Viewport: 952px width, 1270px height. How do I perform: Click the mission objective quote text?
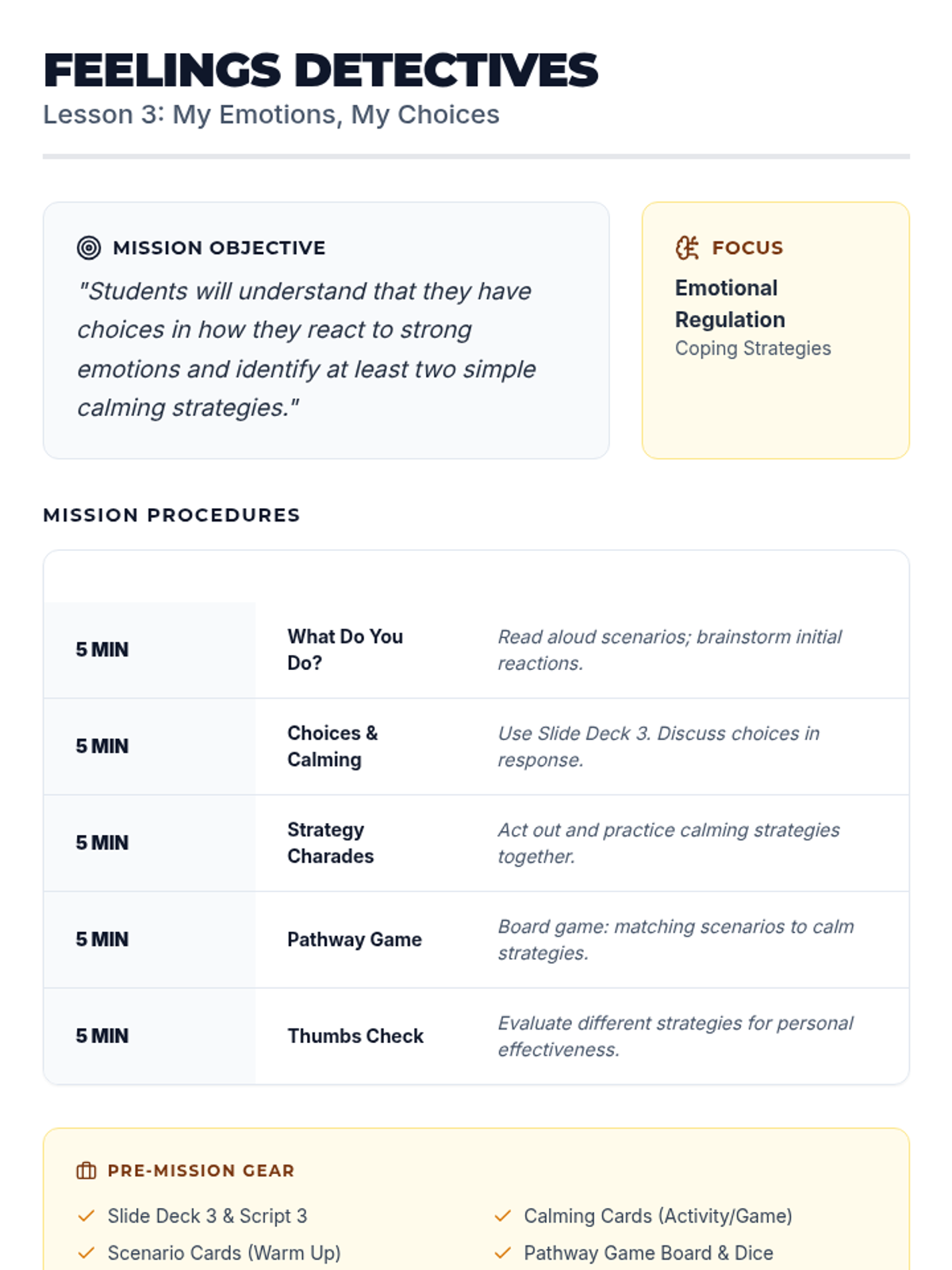pyautogui.click(x=306, y=349)
